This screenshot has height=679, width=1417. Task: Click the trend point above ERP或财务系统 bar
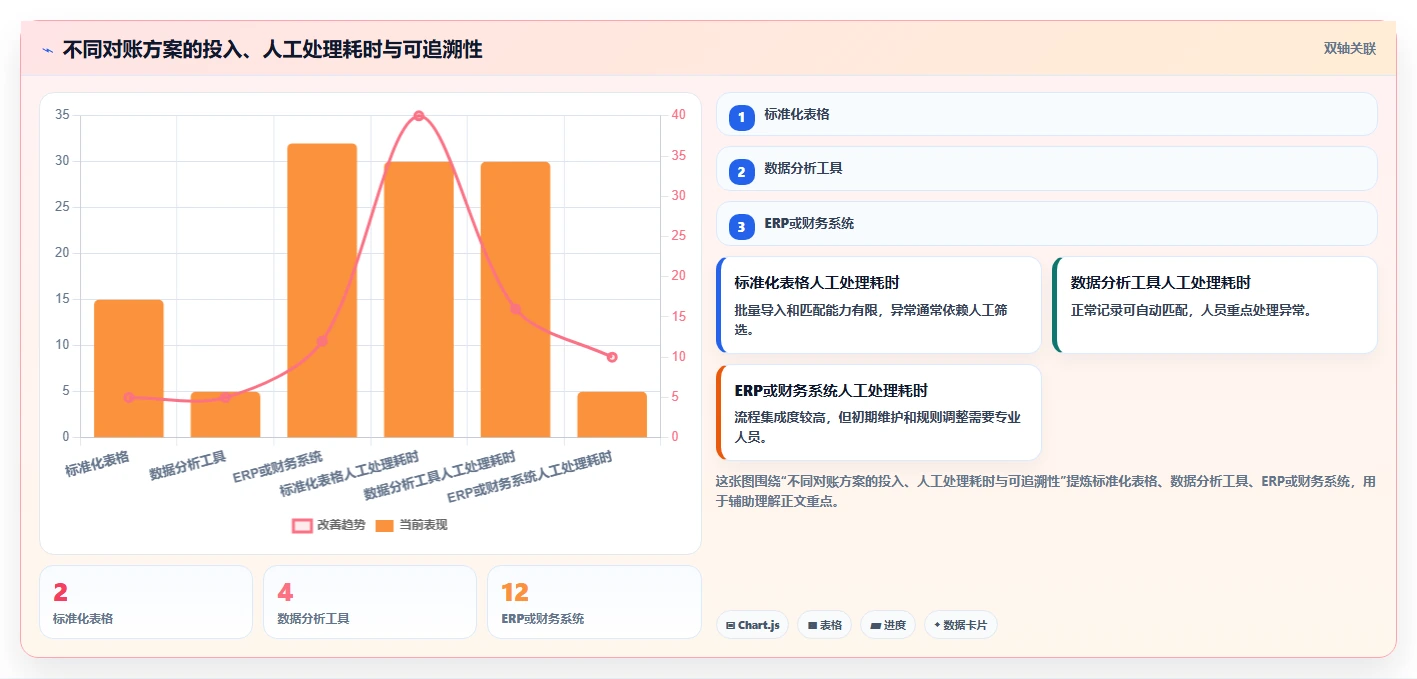(322, 341)
